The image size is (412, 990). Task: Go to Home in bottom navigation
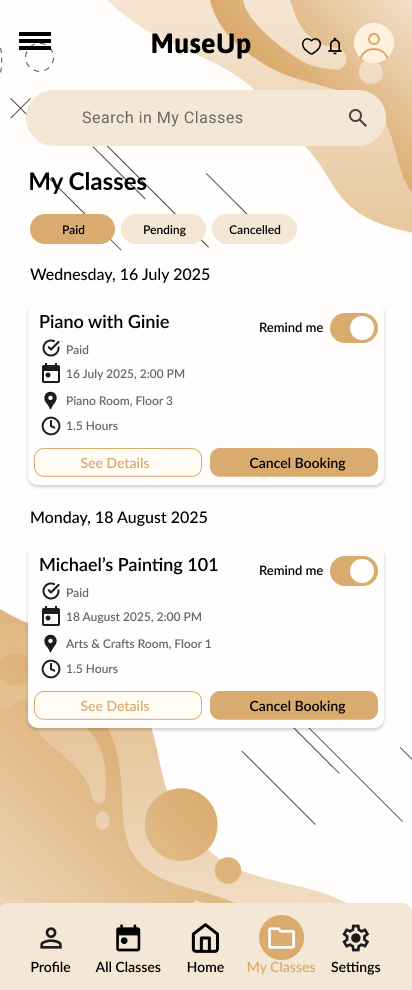(205, 949)
